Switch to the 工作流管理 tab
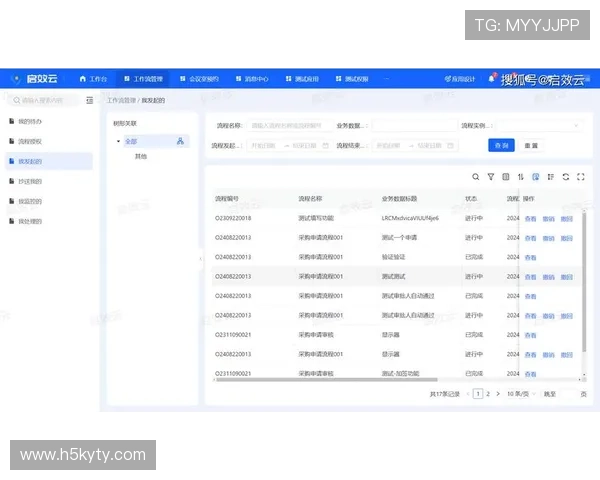The image size is (600, 480). [143, 79]
